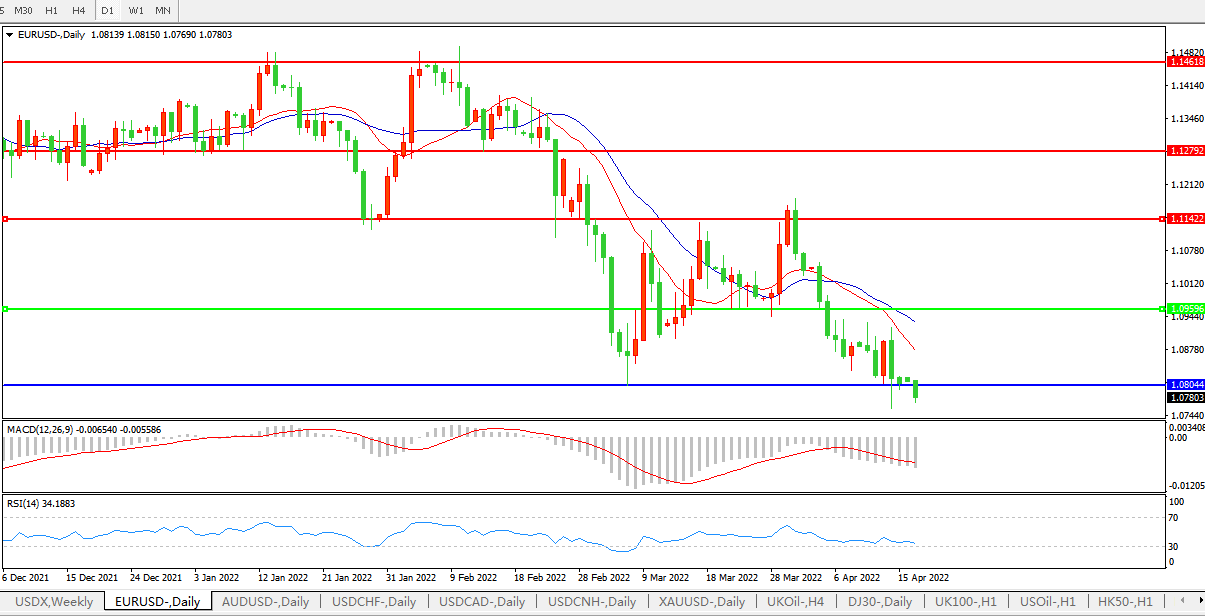Image resolution: width=1205 pixels, height=616 pixels.
Task: Switch chart to H4 timeframe
Action: [77, 10]
